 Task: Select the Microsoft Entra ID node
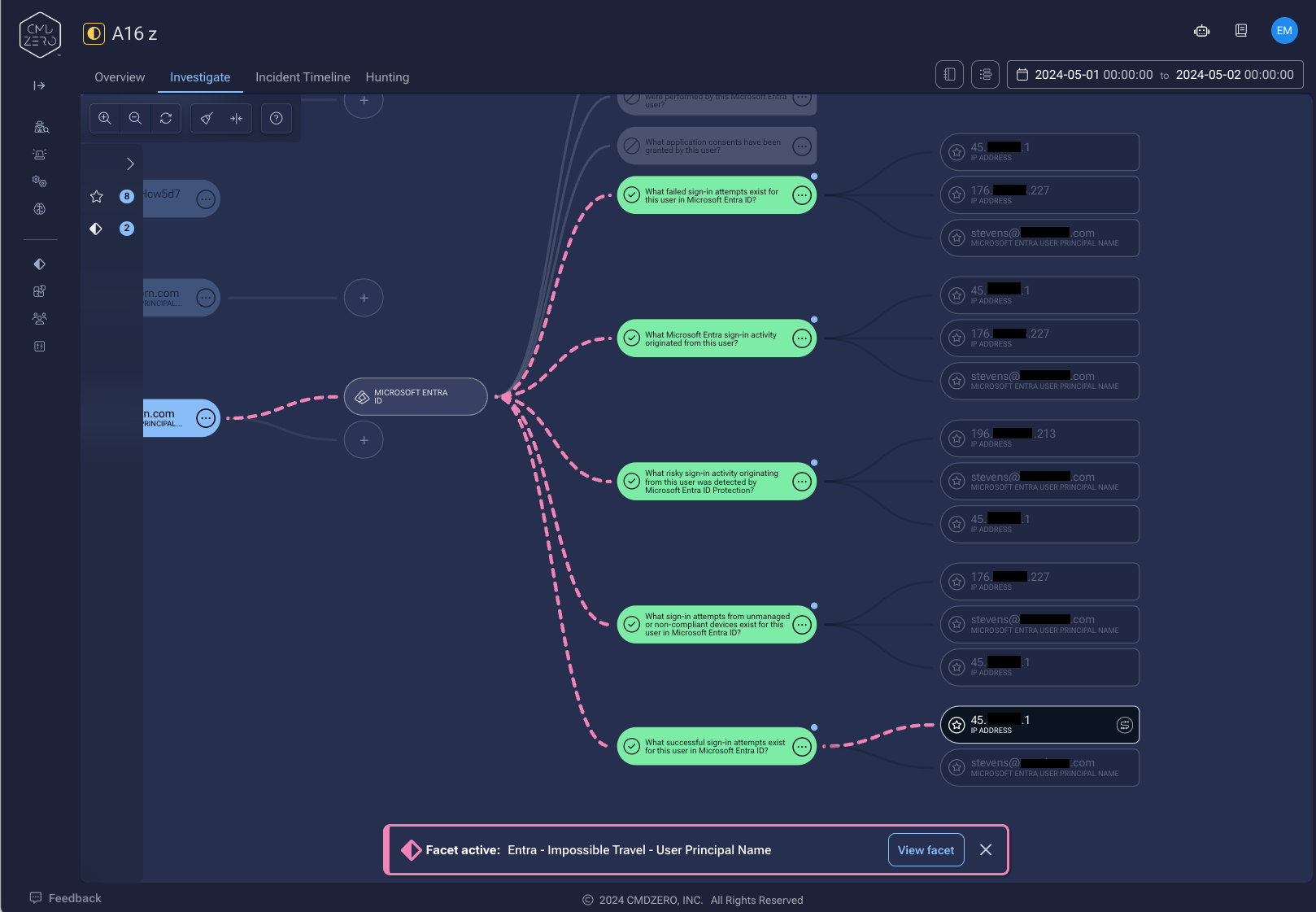(x=416, y=397)
